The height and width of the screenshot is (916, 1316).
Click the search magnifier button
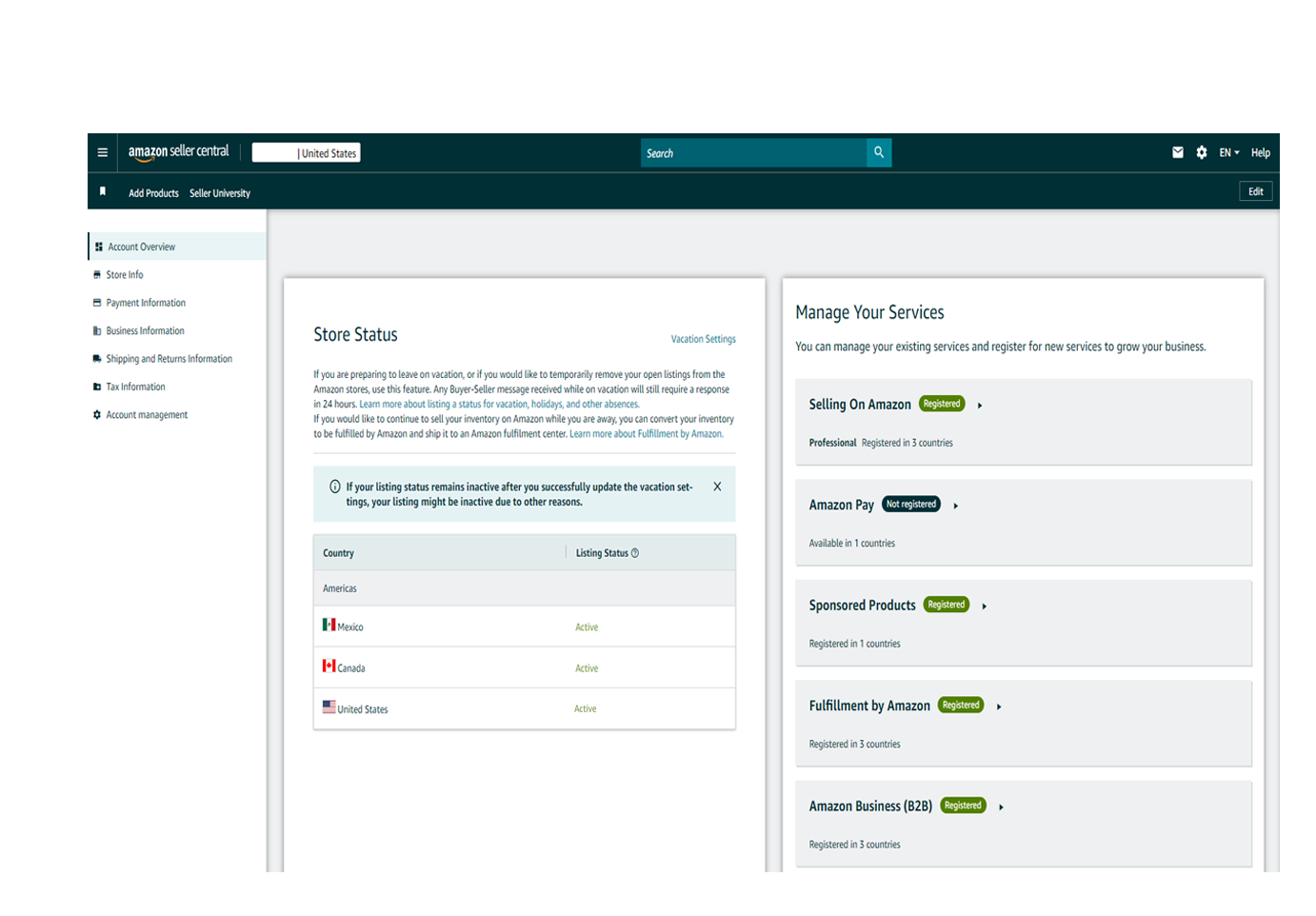click(879, 152)
